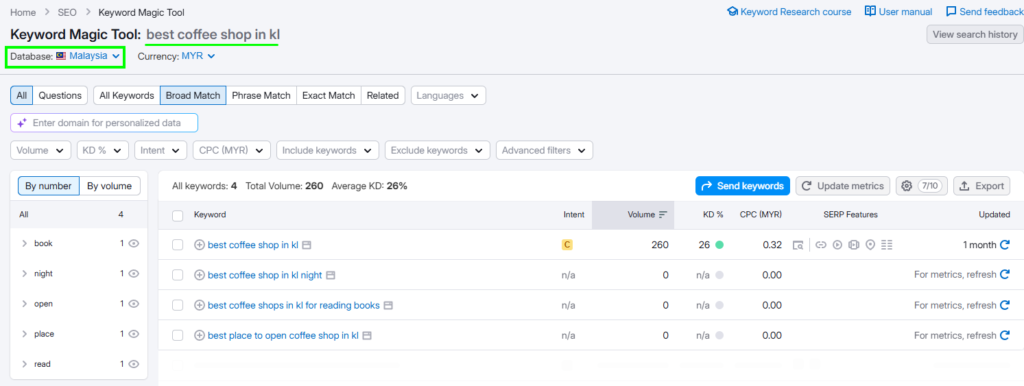Click the video carousel SERP feature icon
The image size is (1024, 386).
pos(854,245)
